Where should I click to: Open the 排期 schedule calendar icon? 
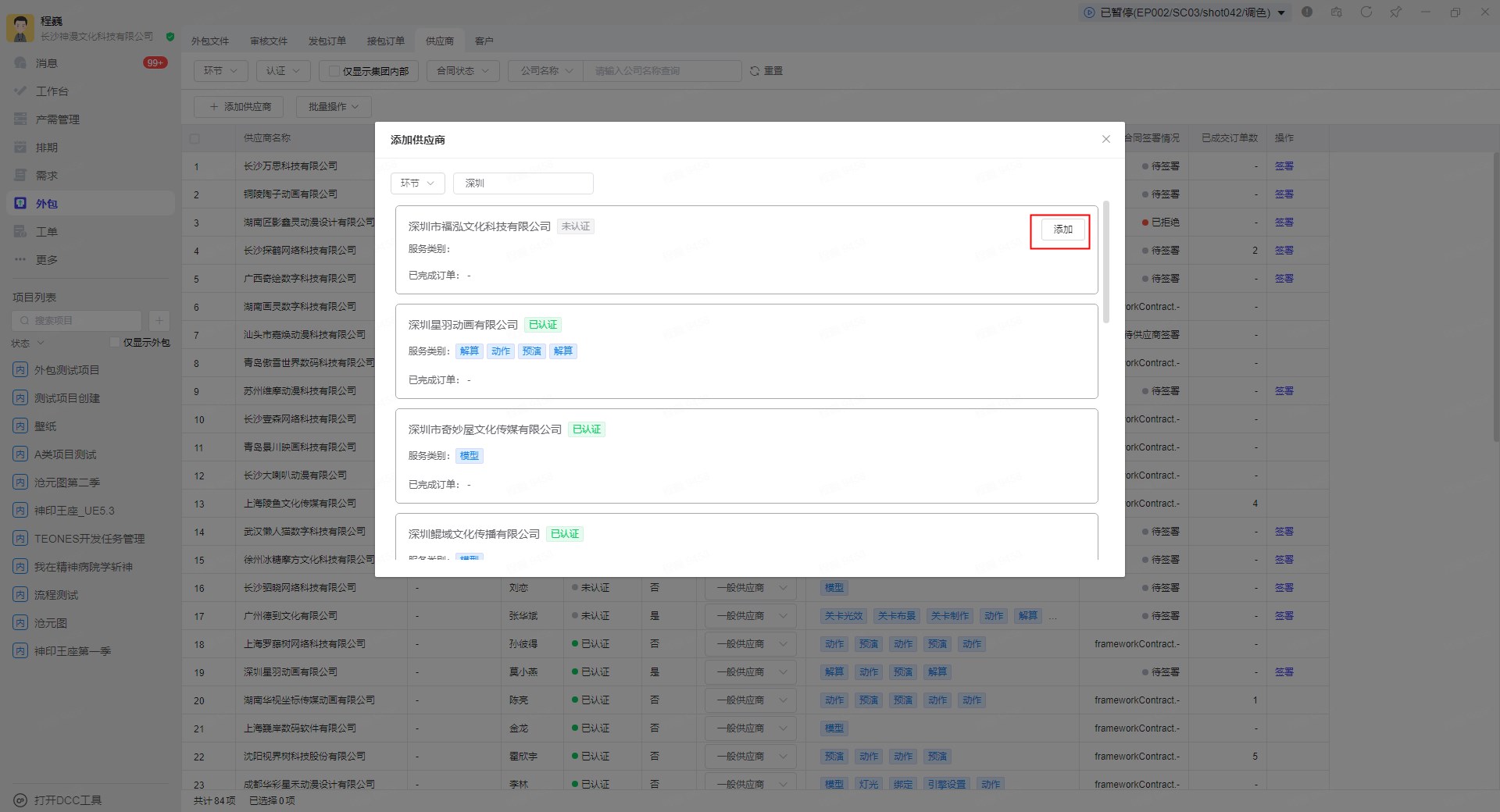pyautogui.click(x=21, y=148)
